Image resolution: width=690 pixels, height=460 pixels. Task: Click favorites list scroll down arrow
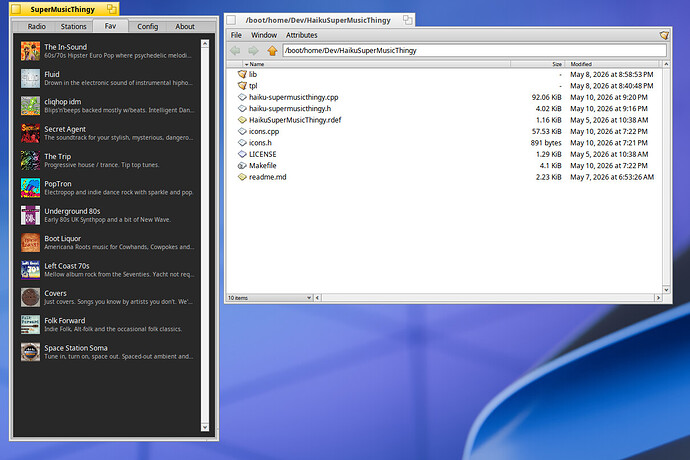point(205,427)
